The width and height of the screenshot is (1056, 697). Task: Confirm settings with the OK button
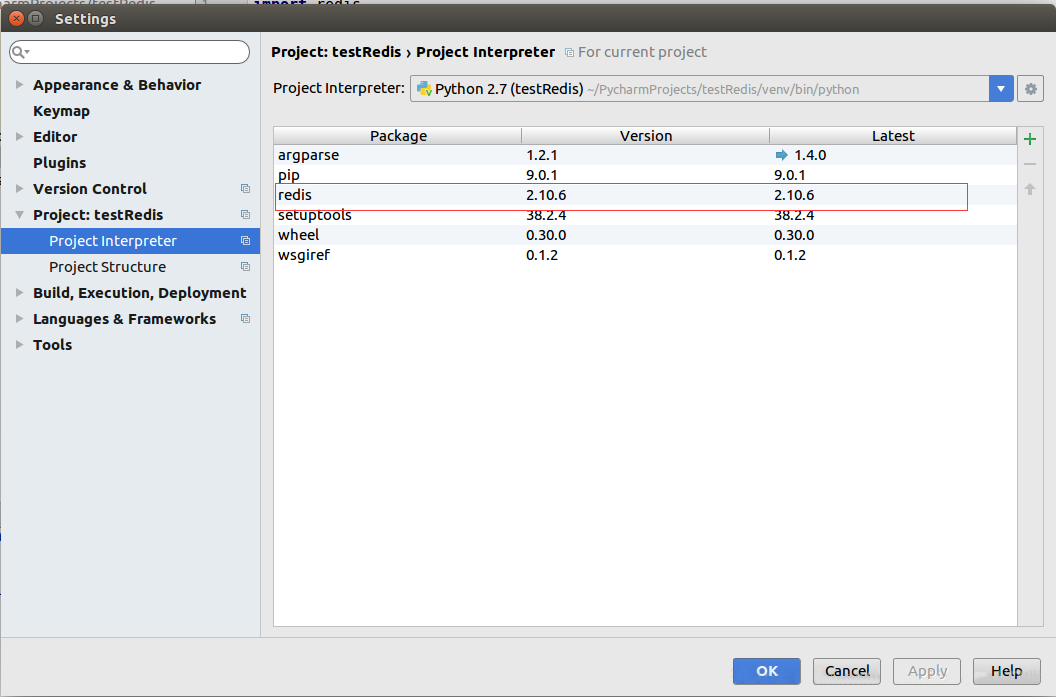click(766, 671)
